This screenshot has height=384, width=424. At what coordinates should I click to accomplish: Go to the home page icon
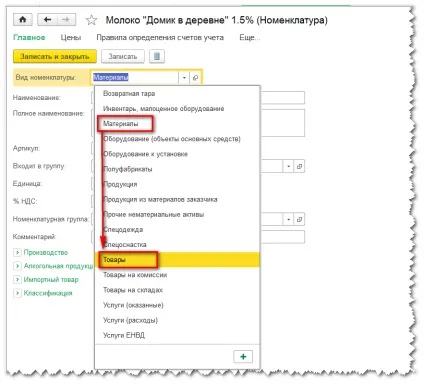(23, 20)
